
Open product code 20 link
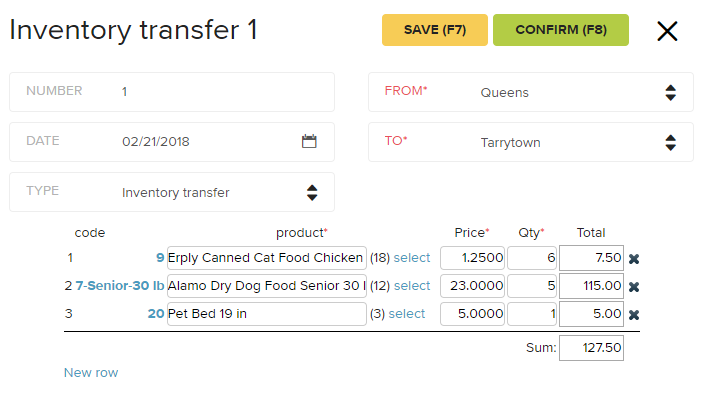point(156,313)
